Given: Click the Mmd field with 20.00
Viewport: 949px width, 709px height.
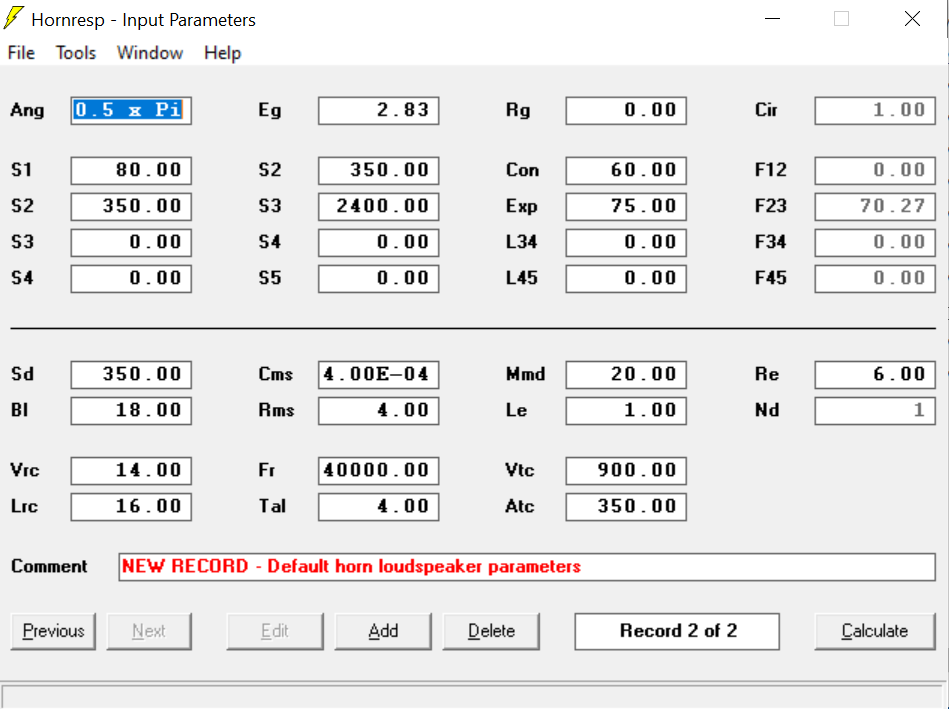Looking at the screenshot, I should [626, 375].
